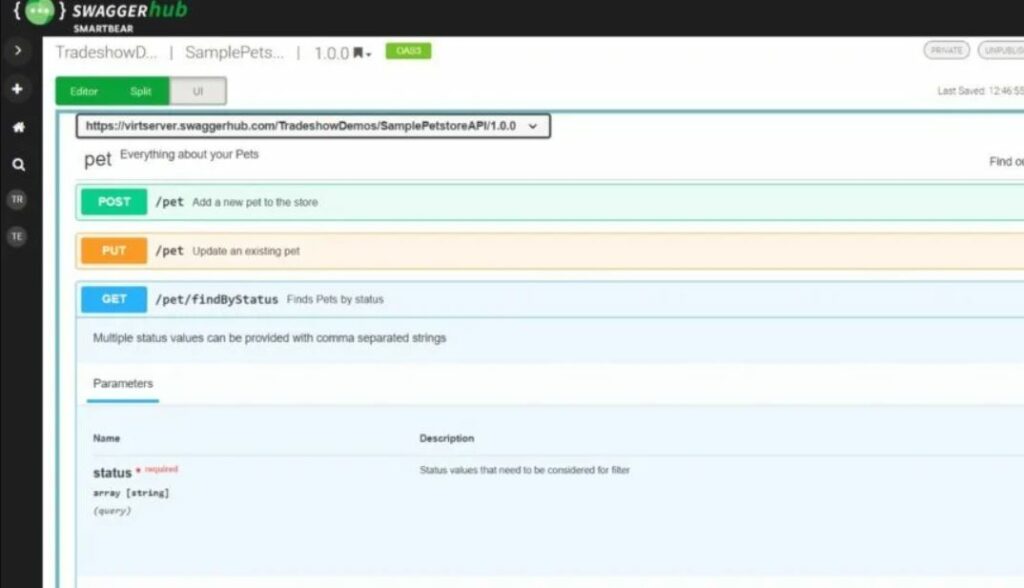Switch to UI view

click(198, 91)
